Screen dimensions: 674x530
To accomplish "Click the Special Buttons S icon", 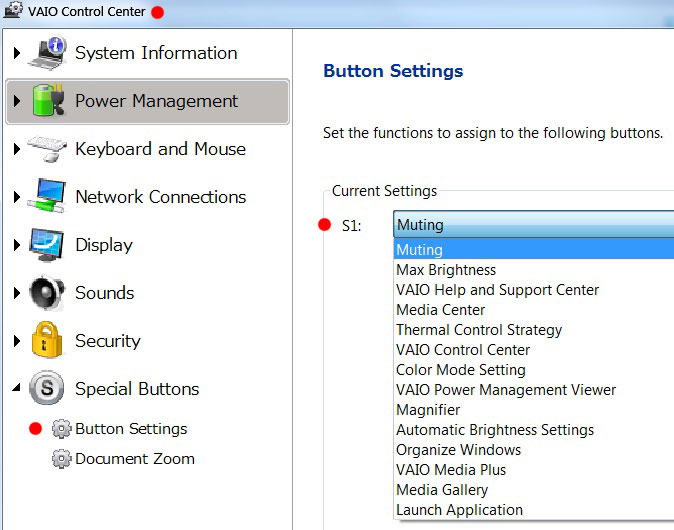I will (47, 389).
